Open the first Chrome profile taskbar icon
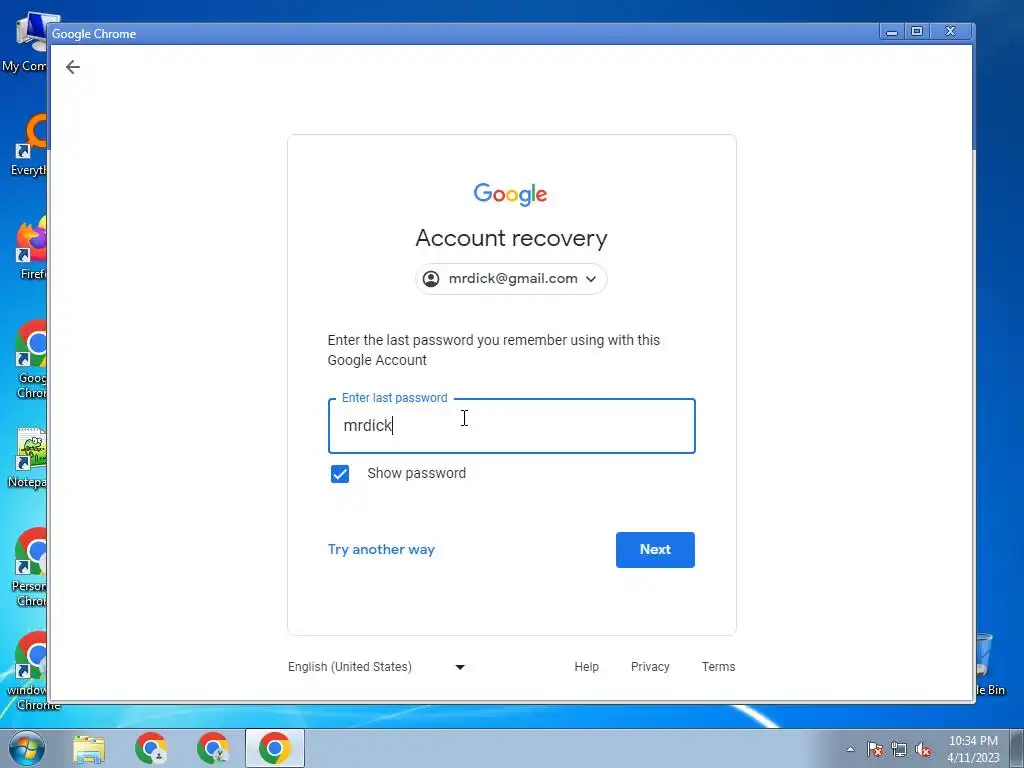 151,748
